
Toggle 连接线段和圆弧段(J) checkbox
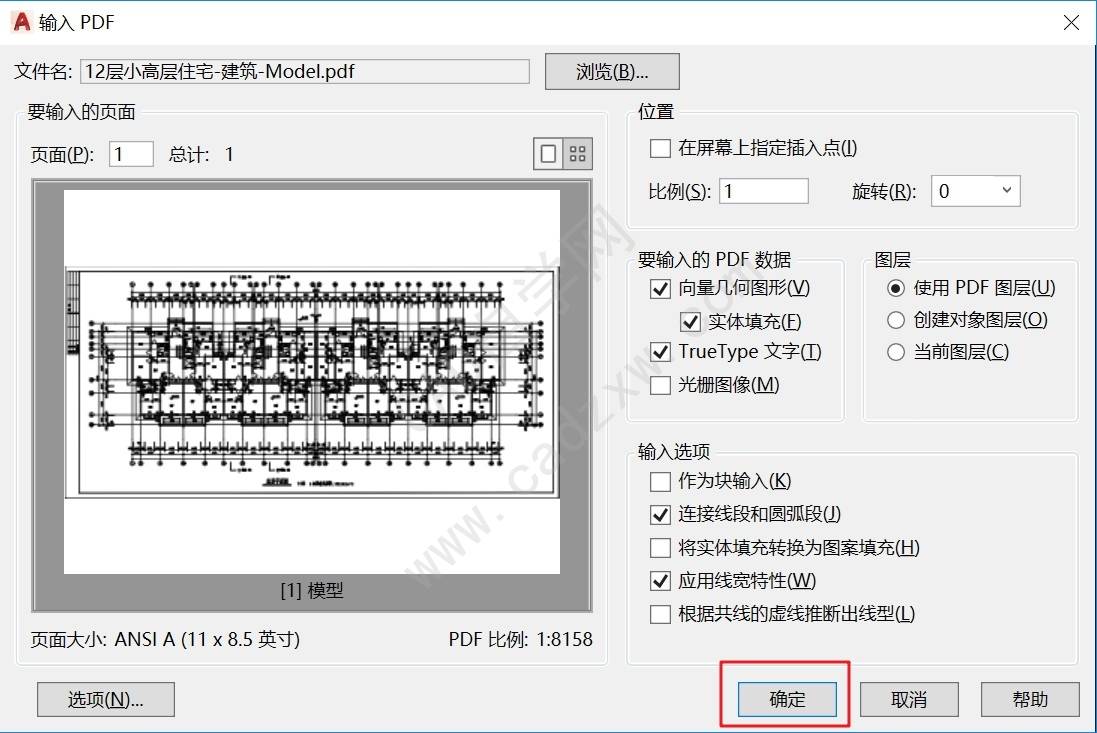click(660, 514)
